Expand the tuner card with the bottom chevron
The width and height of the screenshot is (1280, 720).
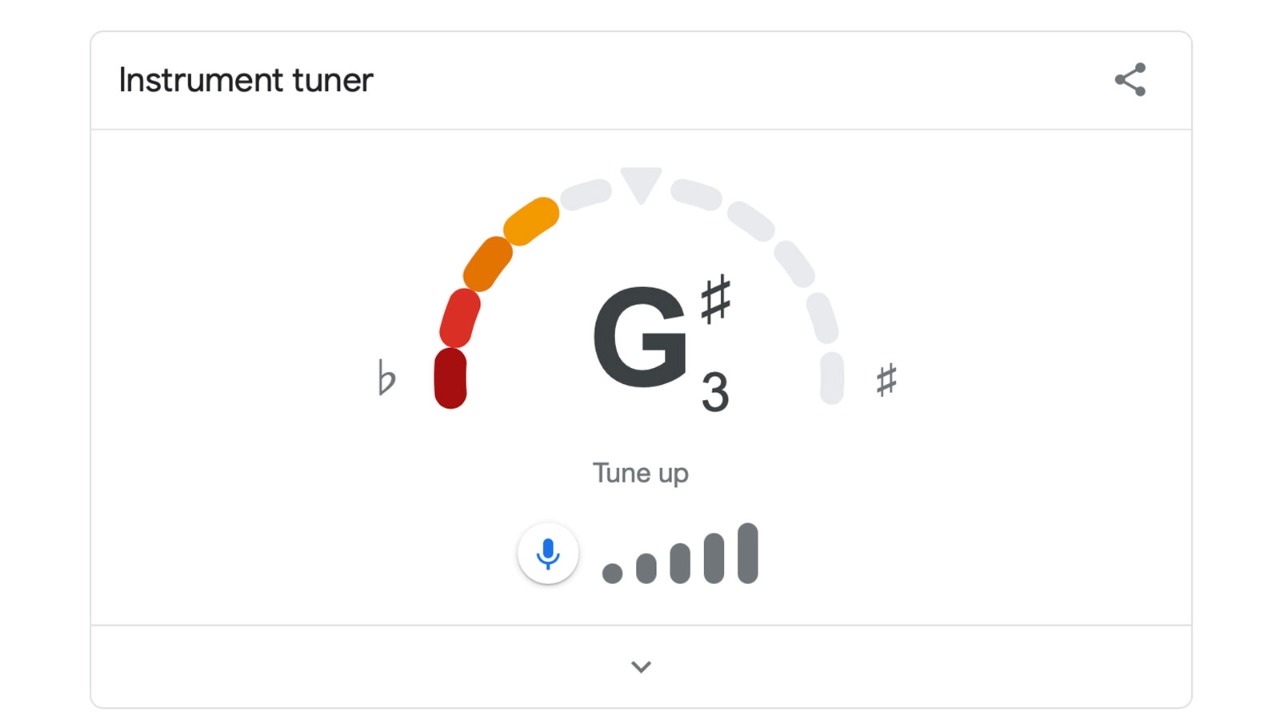[641, 667]
